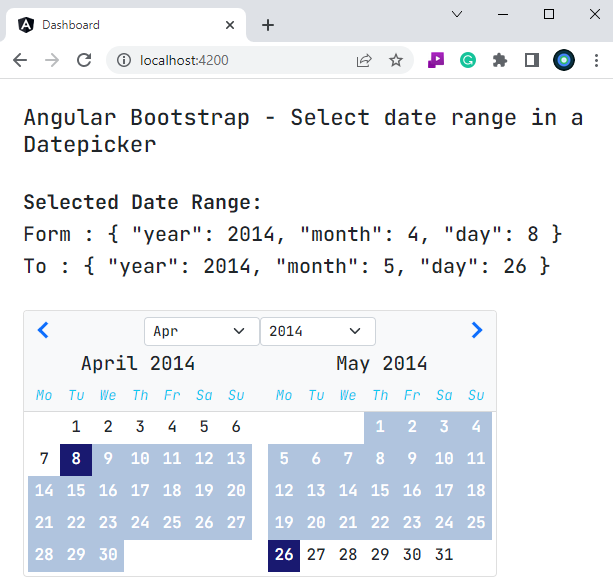Select April 1 in the calendar
This screenshot has width=613, height=587.
(x=76, y=426)
